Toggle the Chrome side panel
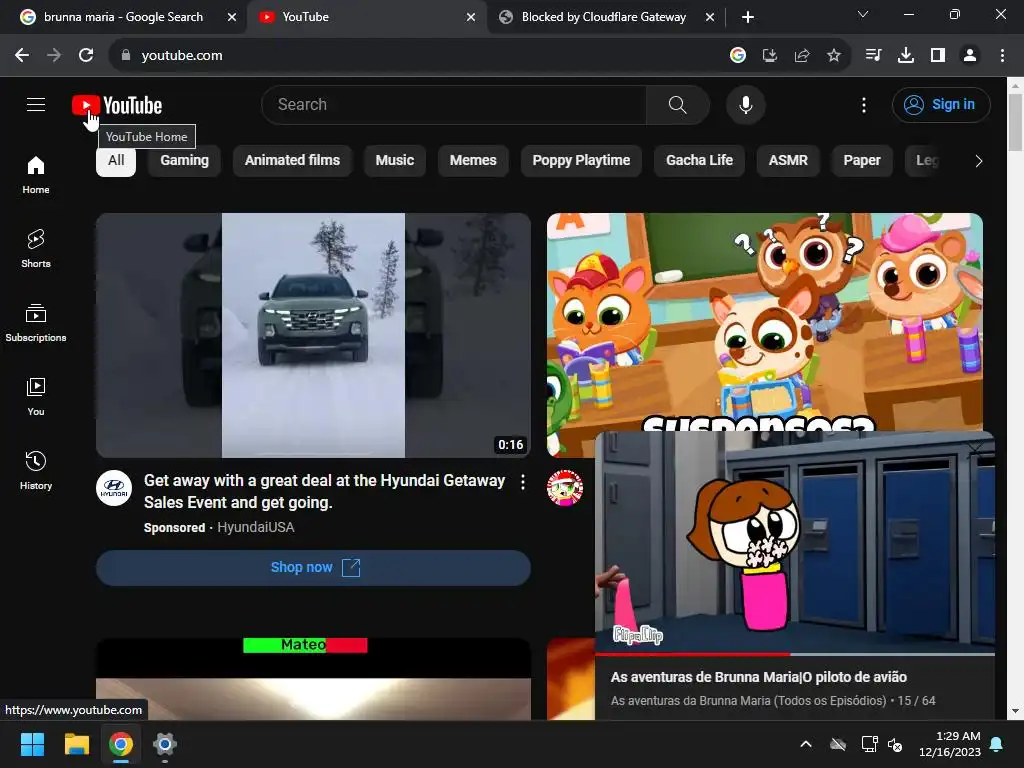 (938, 56)
